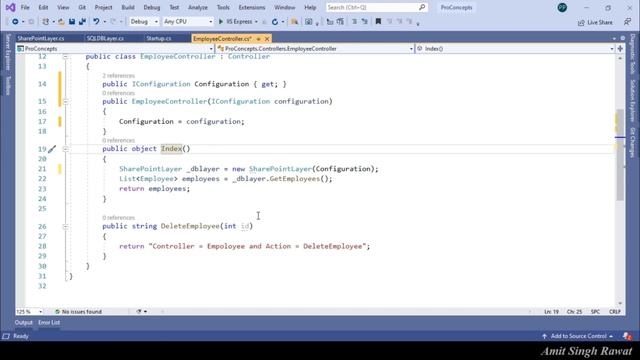The image size is (640, 360).
Task: Click the vertical editor scrollbar thumb
Action: [x=620, y=155]
